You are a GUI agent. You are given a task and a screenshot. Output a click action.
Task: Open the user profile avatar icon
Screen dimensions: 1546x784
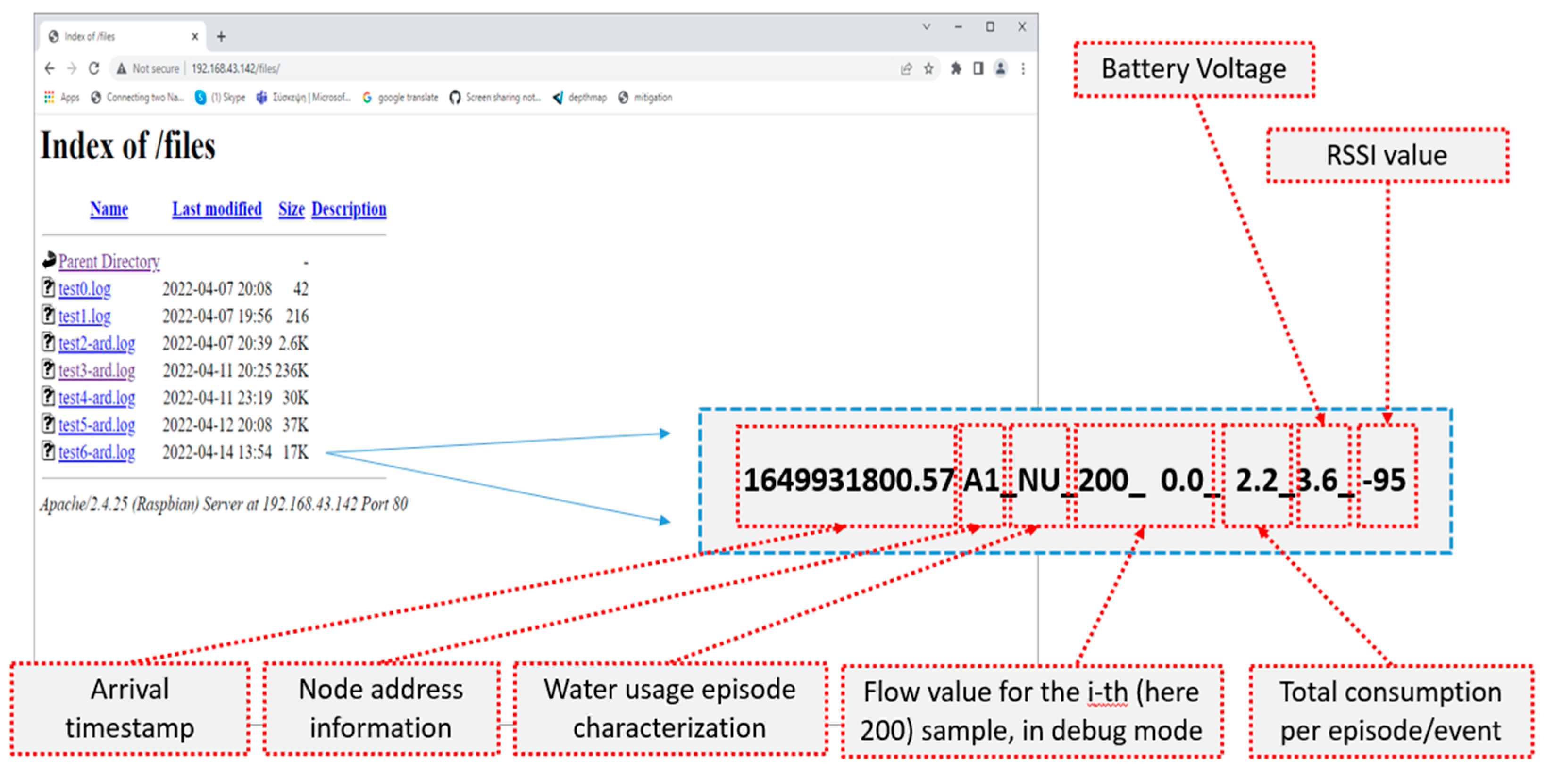(x=1001, y=68)
